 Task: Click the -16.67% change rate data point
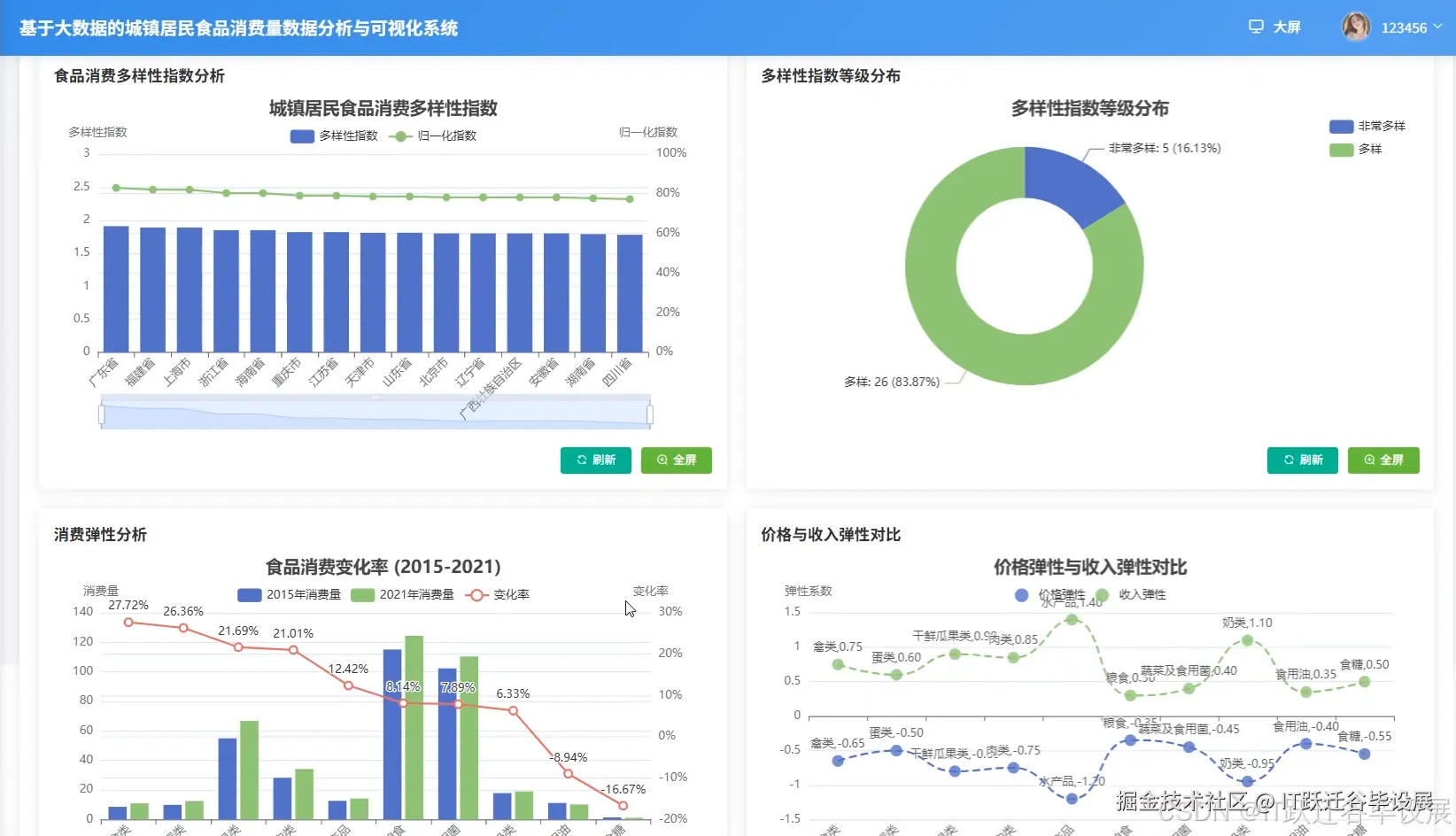[623, 806]
